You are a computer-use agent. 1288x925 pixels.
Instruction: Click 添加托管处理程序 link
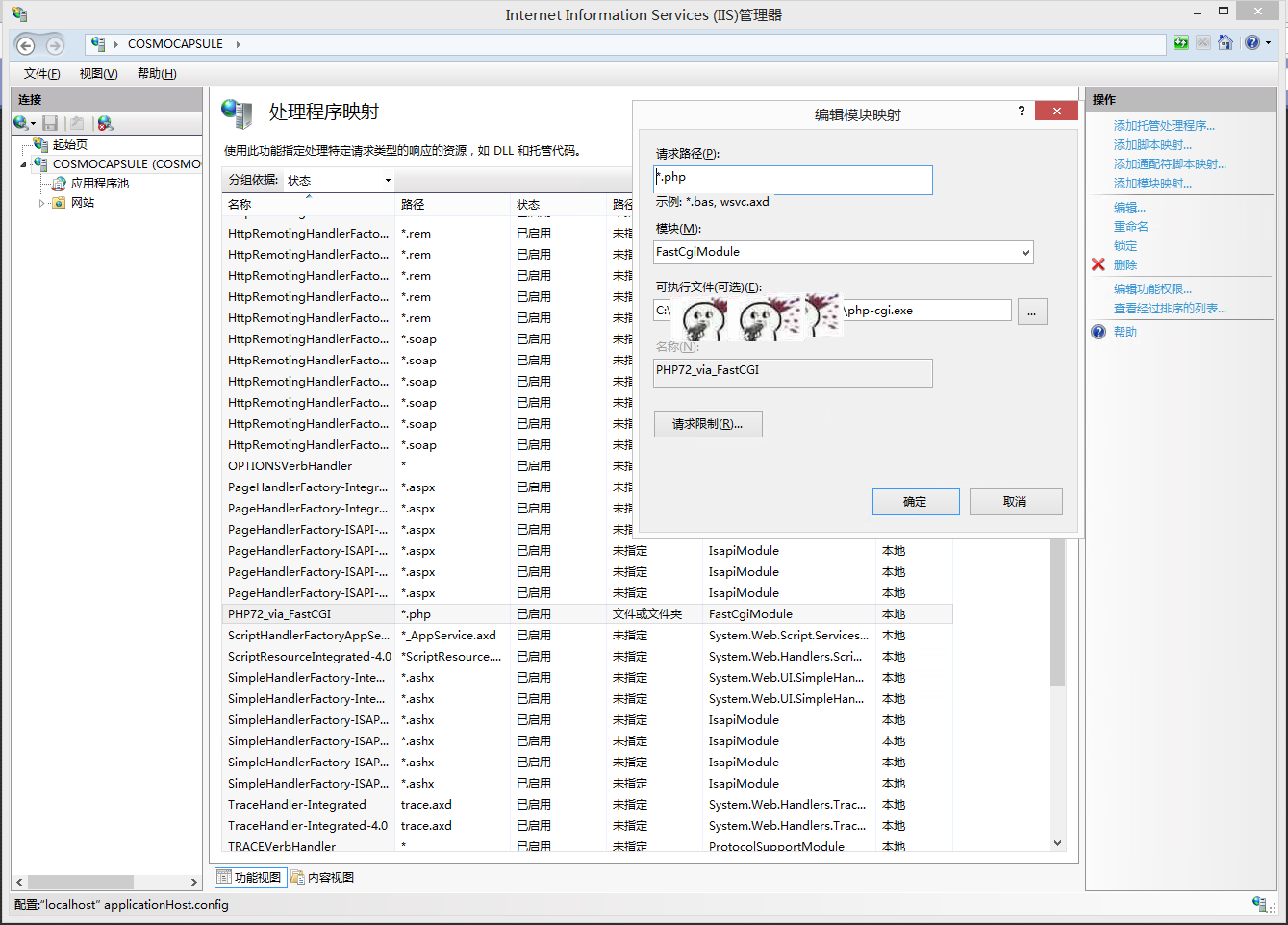(1164, 125)
